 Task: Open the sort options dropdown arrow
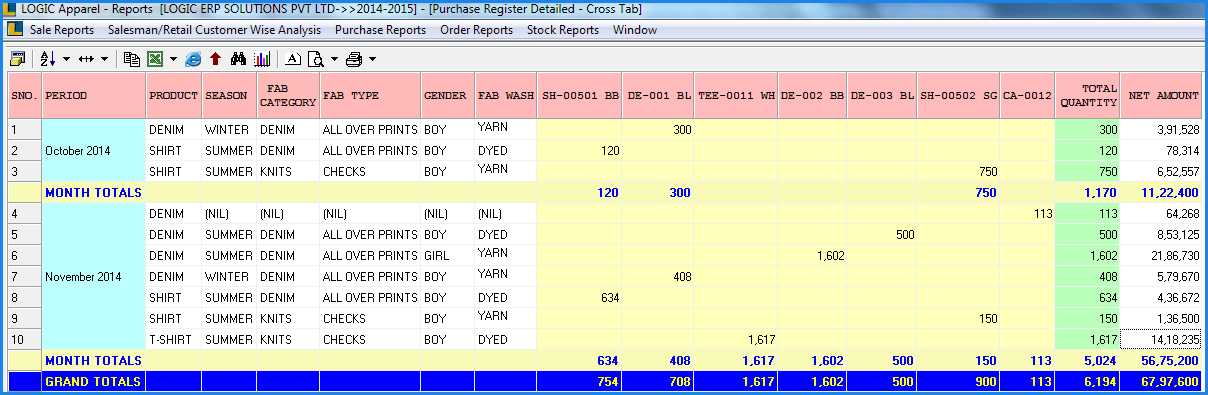point(66,59)
